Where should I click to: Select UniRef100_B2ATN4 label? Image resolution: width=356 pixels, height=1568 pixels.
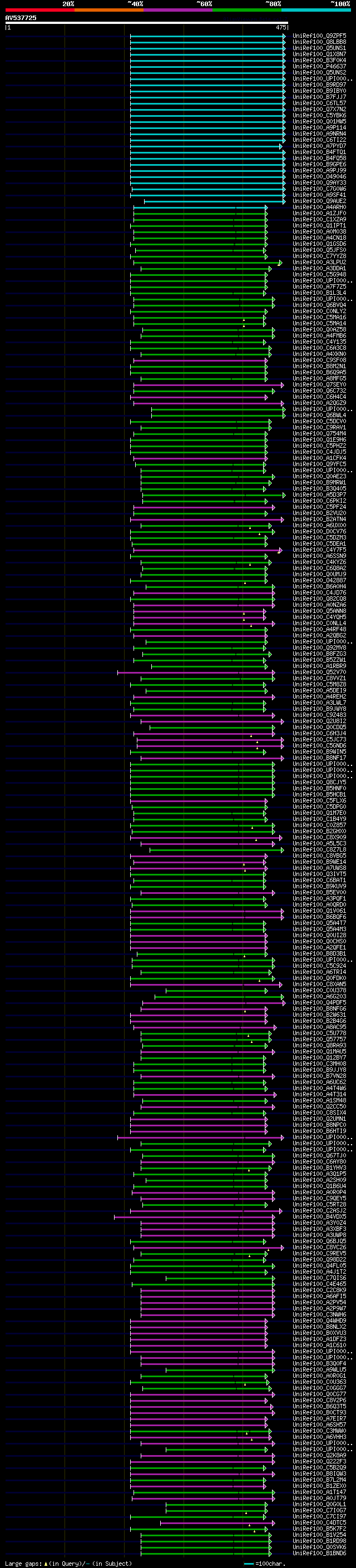click(x=319, y=519)
